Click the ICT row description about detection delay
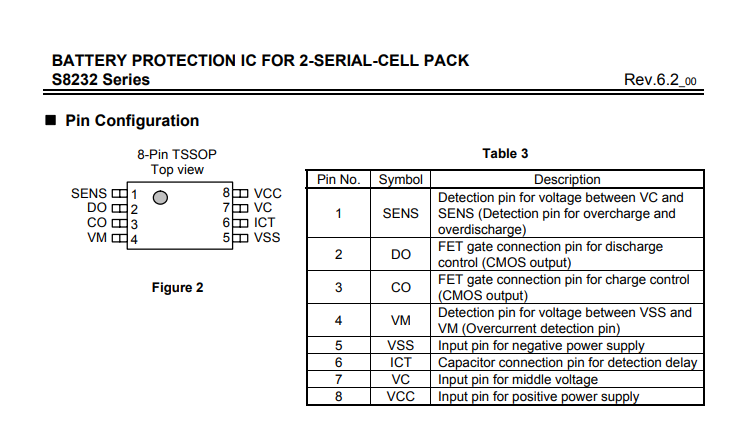The width and height of the screenshot is (753, 425). click(567, 363)
